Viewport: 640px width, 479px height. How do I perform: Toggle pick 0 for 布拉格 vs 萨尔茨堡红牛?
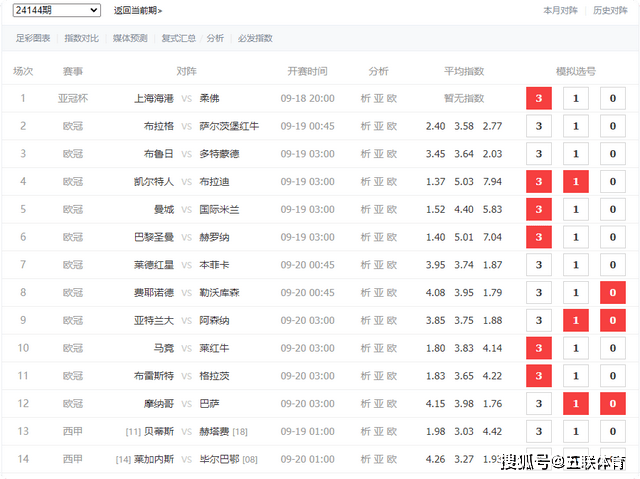point(613,126)
